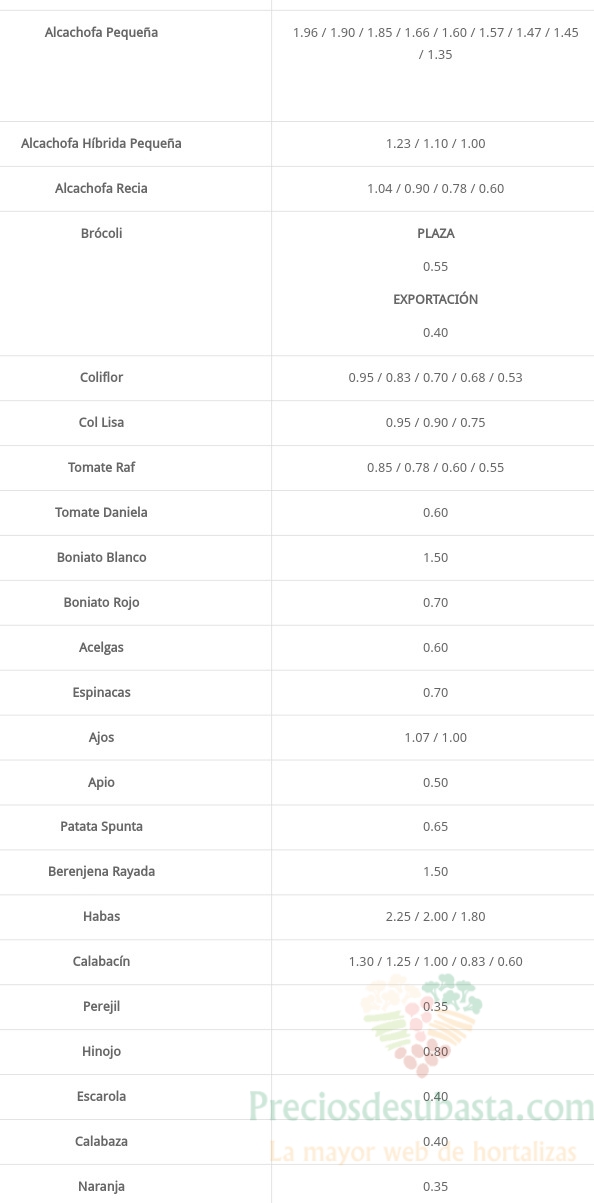Screen dimensions: 594x1203
Task: Select the Ajos price 1.07 / 1.00
Action: (x=436, y=737)
